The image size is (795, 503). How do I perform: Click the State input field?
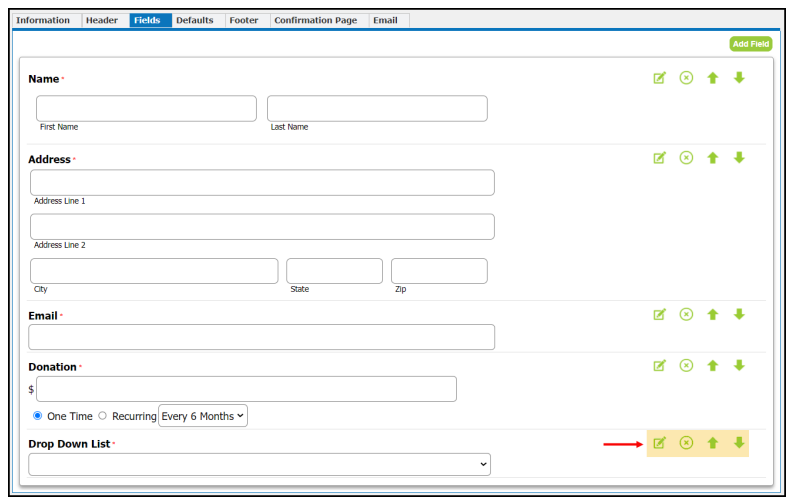click(x=335, y=271)
